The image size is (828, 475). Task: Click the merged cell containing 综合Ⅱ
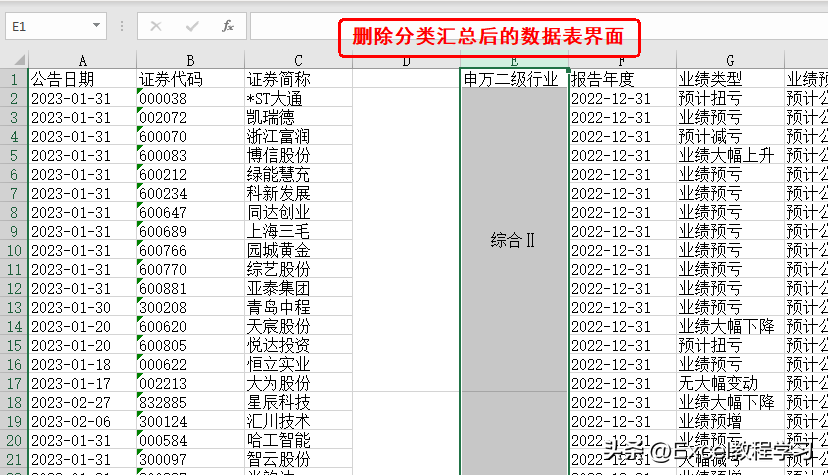[513, 240]
